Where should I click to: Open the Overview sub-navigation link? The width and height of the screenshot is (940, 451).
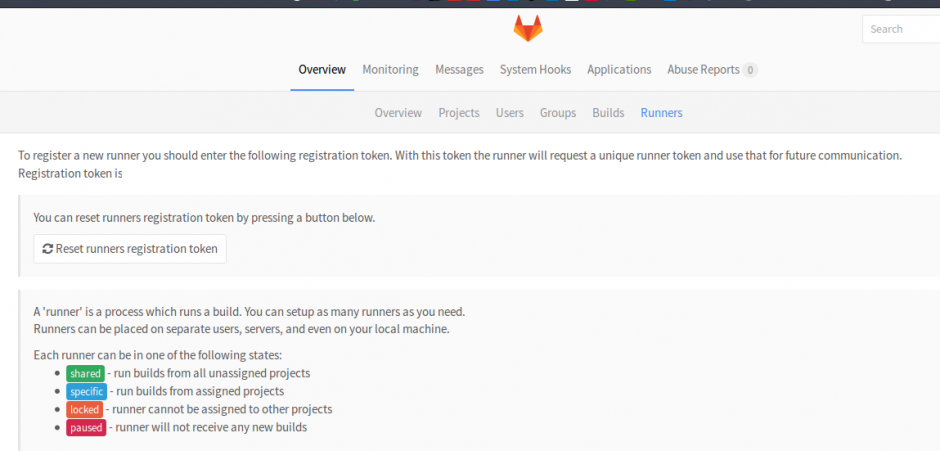(398, 113)
